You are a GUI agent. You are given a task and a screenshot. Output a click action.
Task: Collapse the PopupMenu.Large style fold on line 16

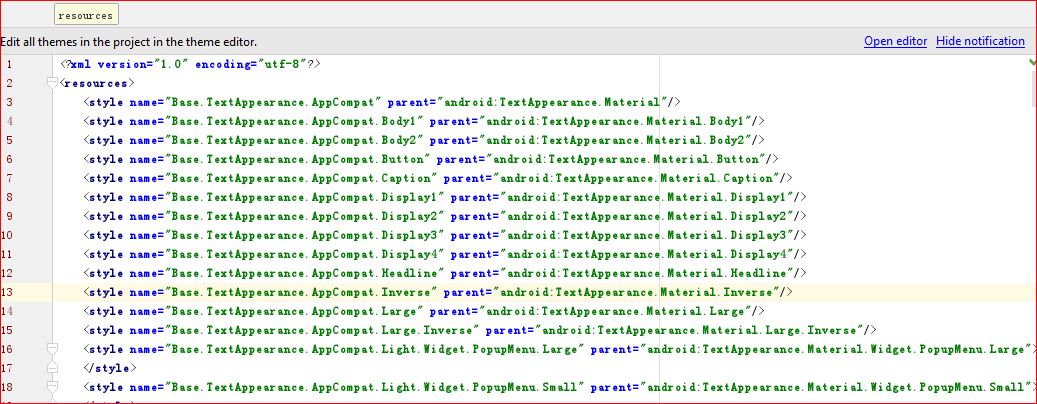click(52, 349)
